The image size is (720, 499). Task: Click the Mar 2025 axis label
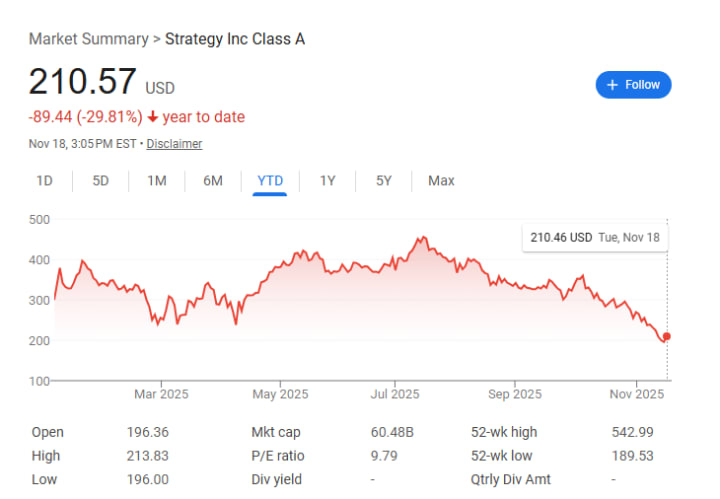pos(161,394)
